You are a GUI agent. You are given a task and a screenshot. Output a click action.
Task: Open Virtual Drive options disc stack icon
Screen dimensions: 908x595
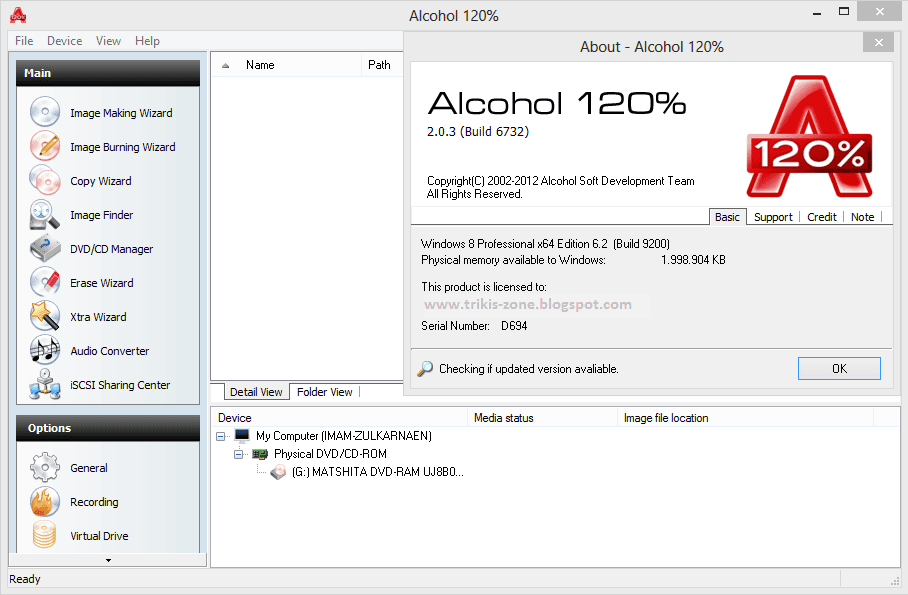[x=45, y=535]
